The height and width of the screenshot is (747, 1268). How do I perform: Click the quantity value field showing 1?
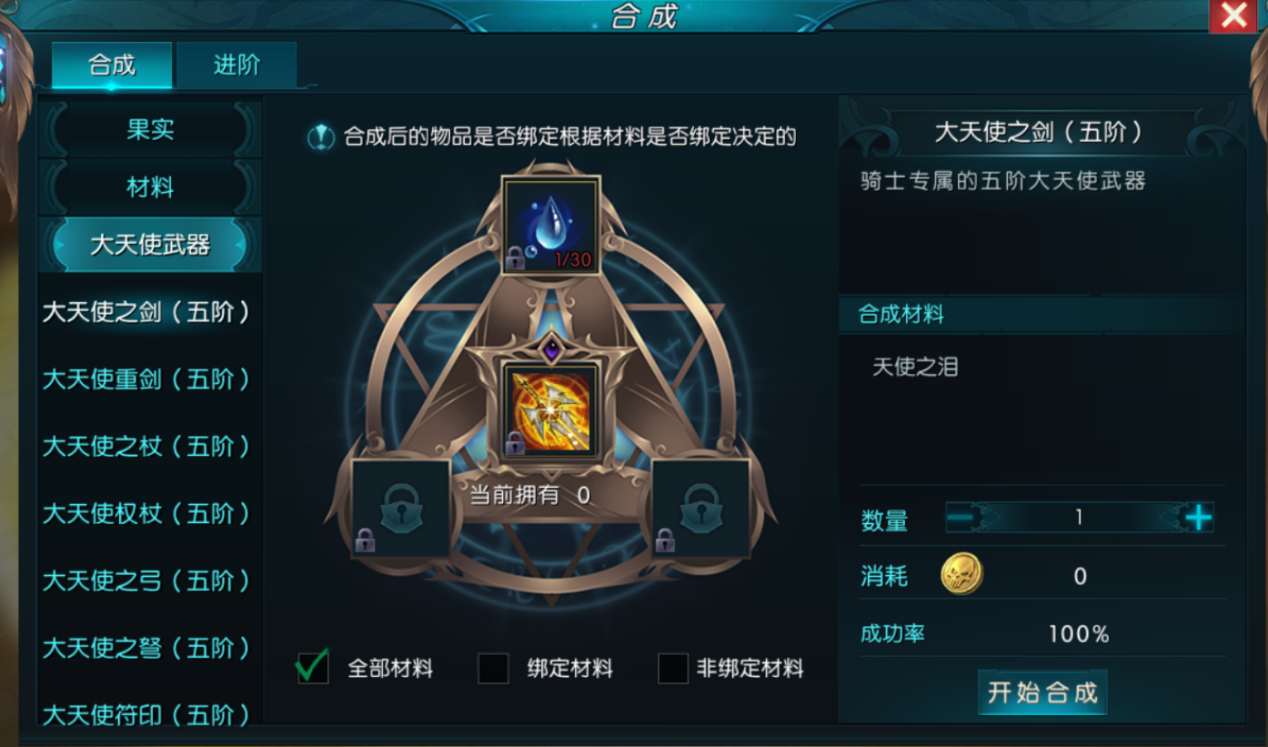point(1079,517)
